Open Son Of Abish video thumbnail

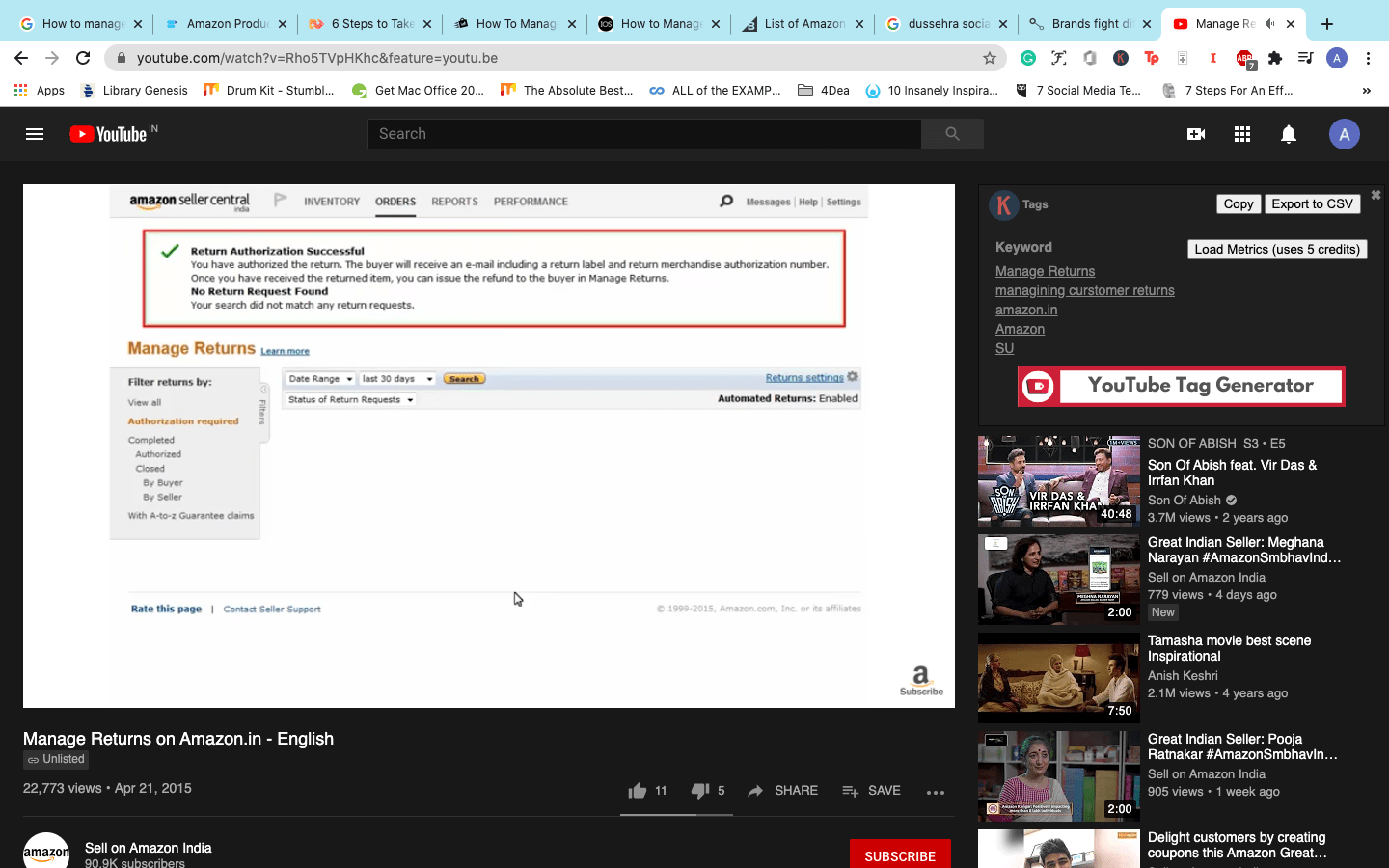tap(1058, 480)
